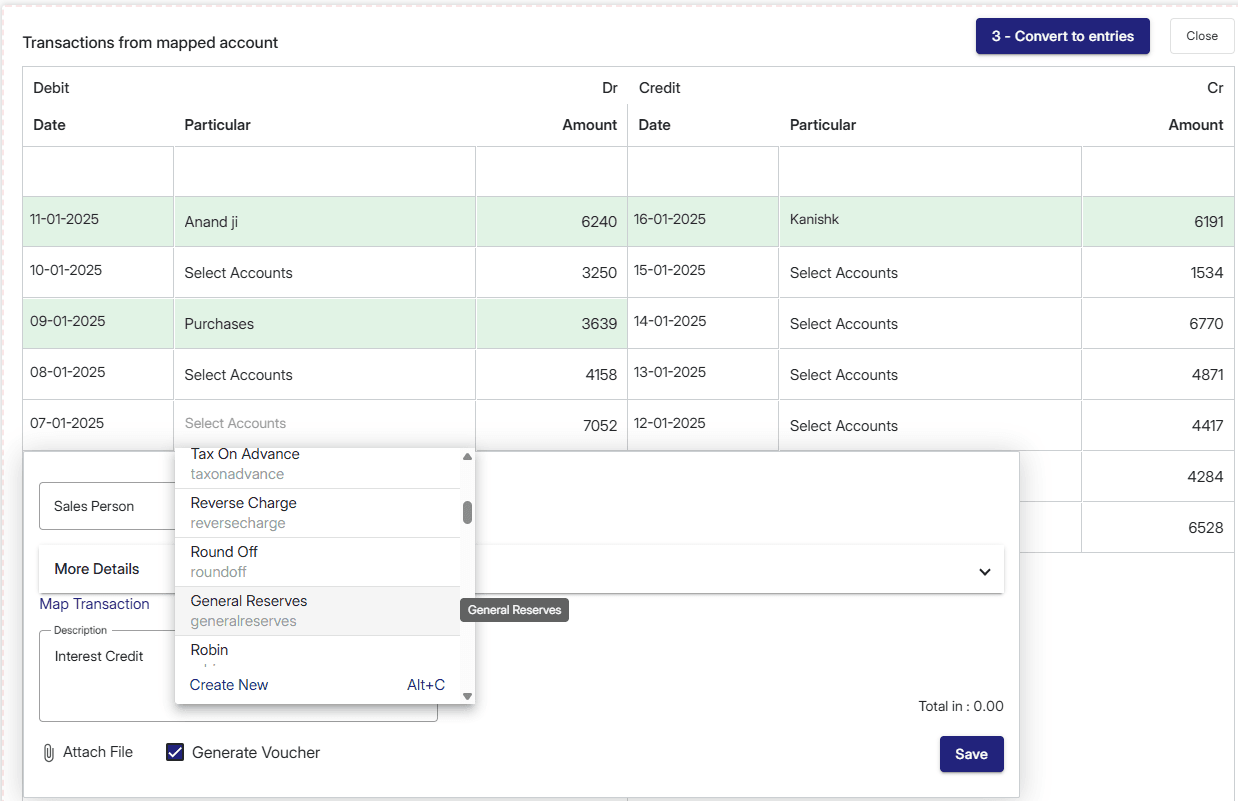
Task: Open the Sales Person dropdown
Action: click(x=107, y=506)
